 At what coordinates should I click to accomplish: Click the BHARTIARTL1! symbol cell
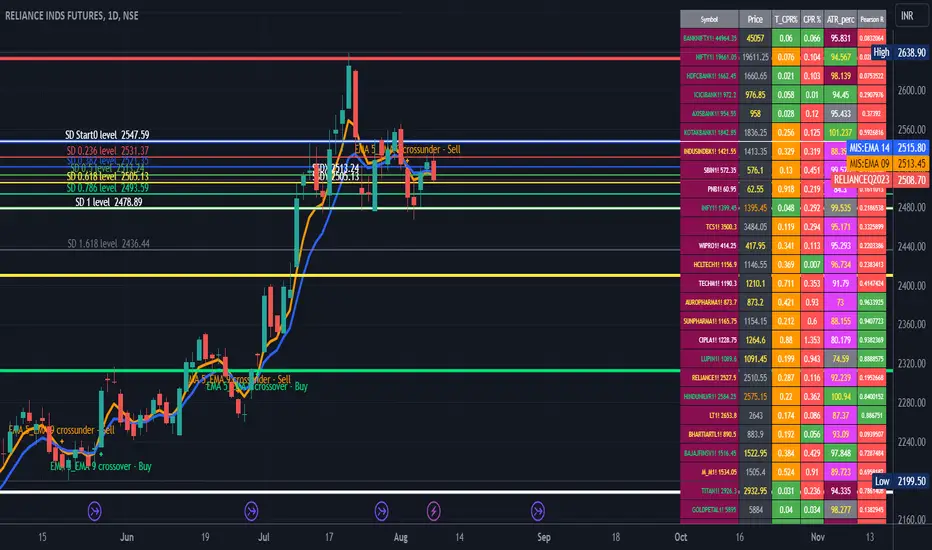pyautogui.click(x=709, y=434)
